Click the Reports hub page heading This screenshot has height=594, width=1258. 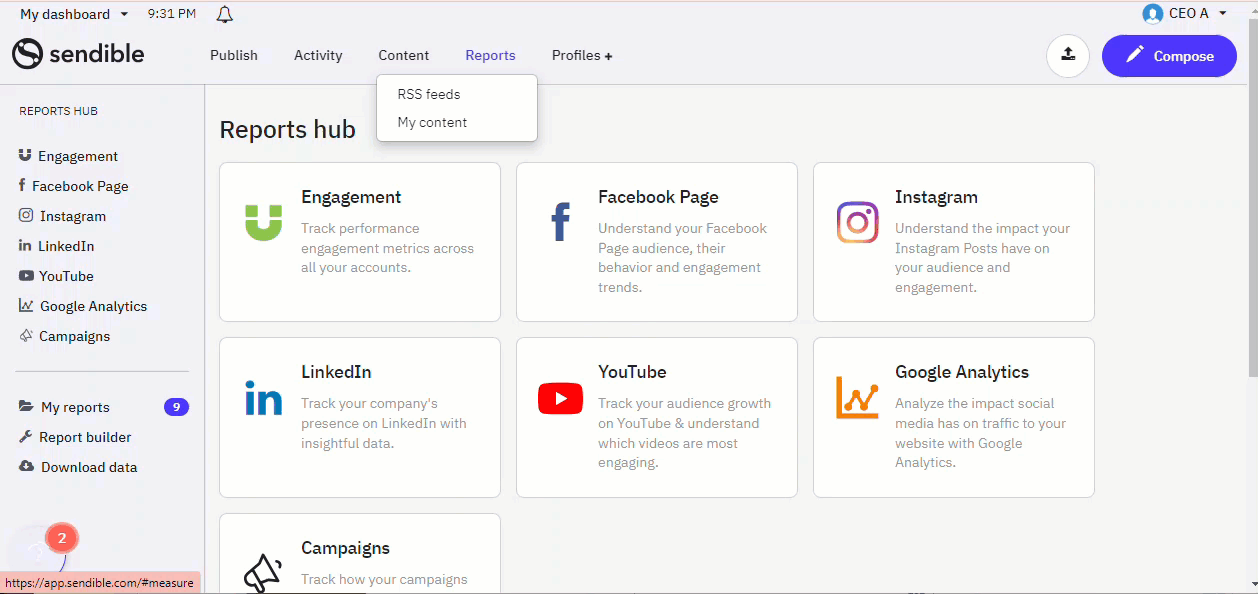[287, 130]
